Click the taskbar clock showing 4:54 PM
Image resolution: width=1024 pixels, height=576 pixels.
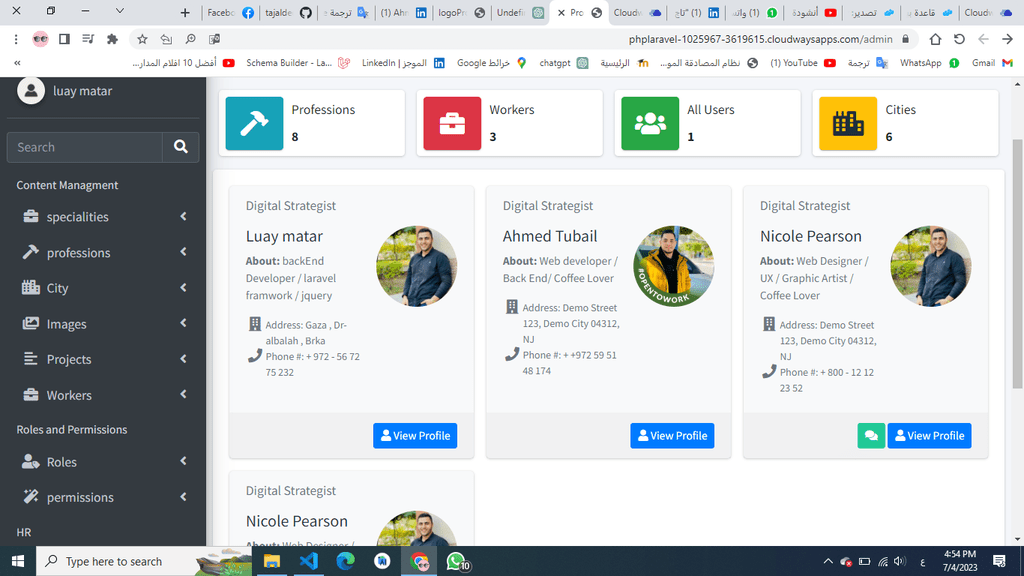(959, 561)
